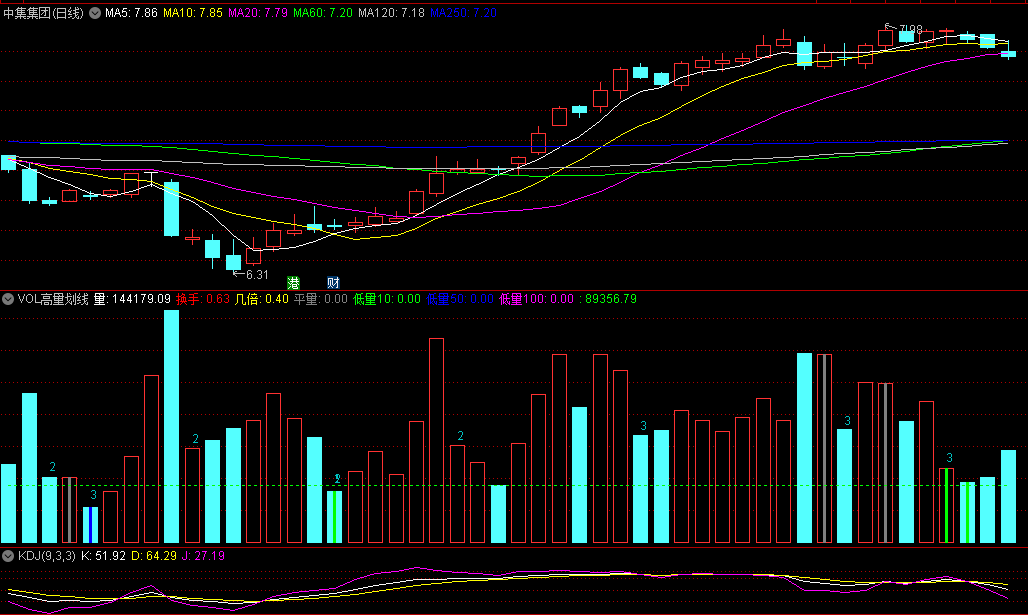Click the K: 51.92 value

103,556
